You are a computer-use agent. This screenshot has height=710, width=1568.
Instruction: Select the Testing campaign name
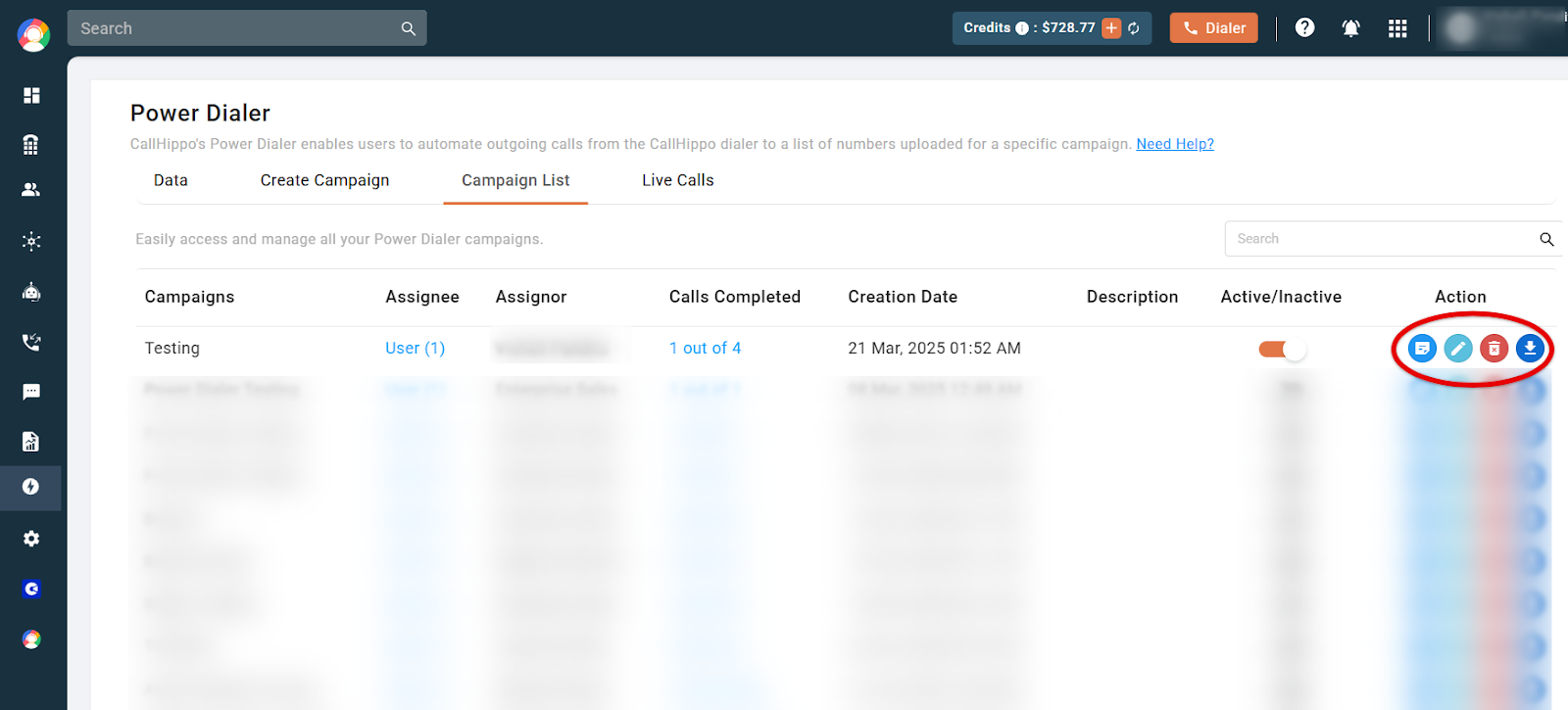(x=172, y=348)
